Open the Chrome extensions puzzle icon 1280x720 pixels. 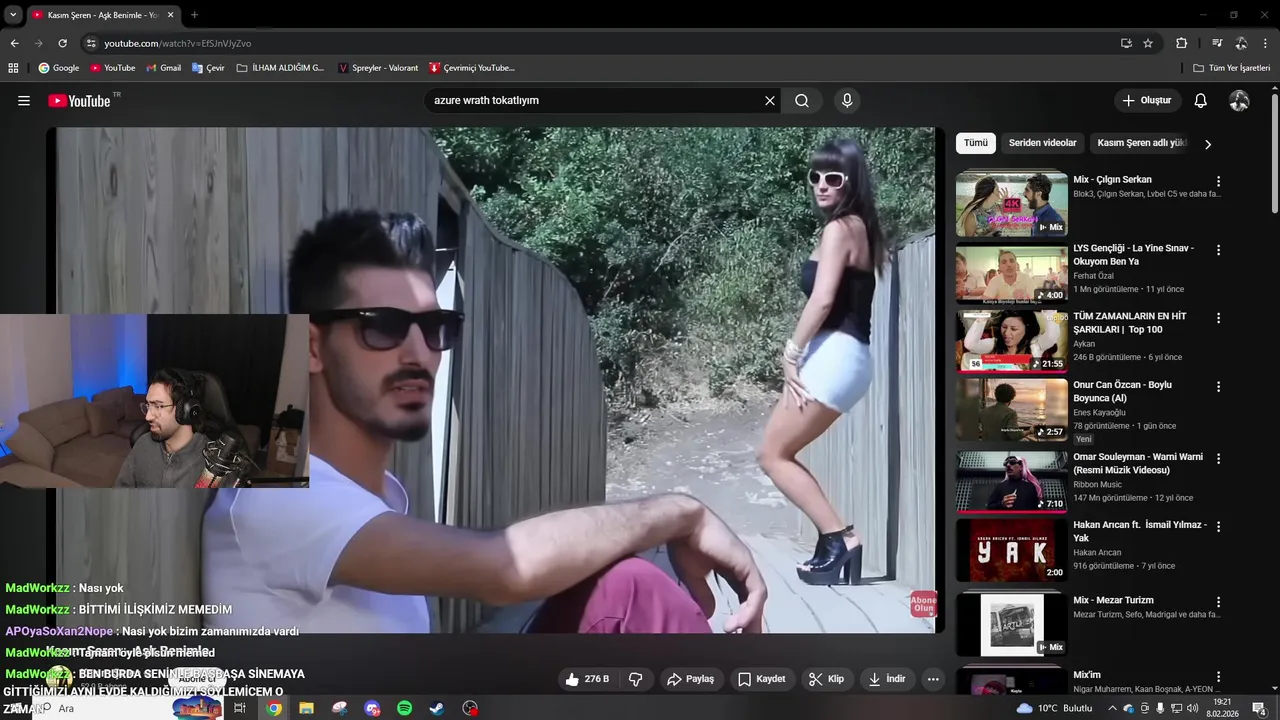coord(1181,43)
